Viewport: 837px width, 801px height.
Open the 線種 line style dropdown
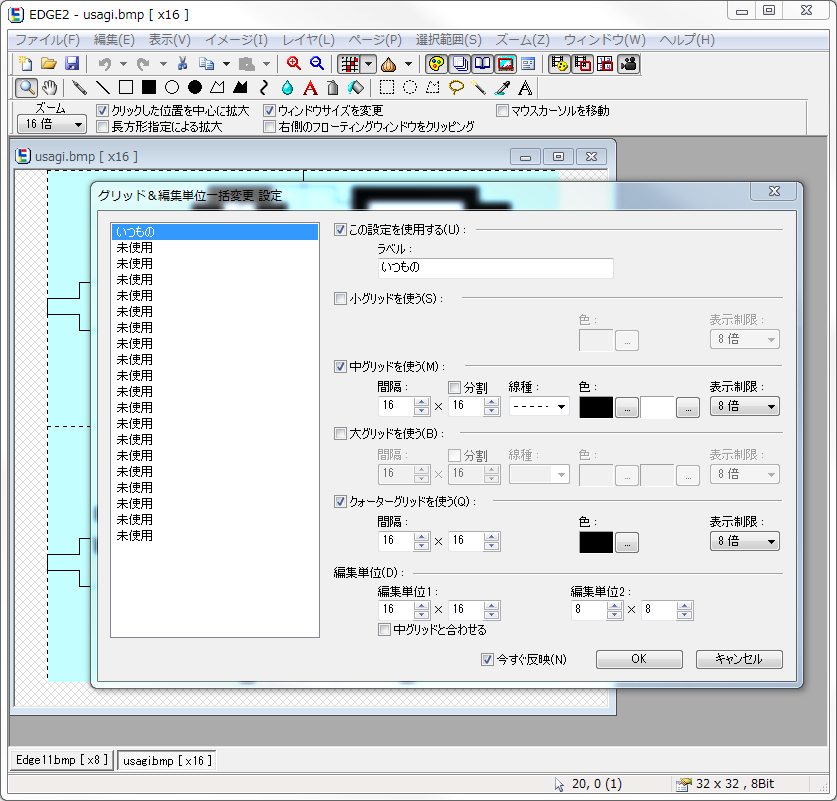tap(539, 407)
